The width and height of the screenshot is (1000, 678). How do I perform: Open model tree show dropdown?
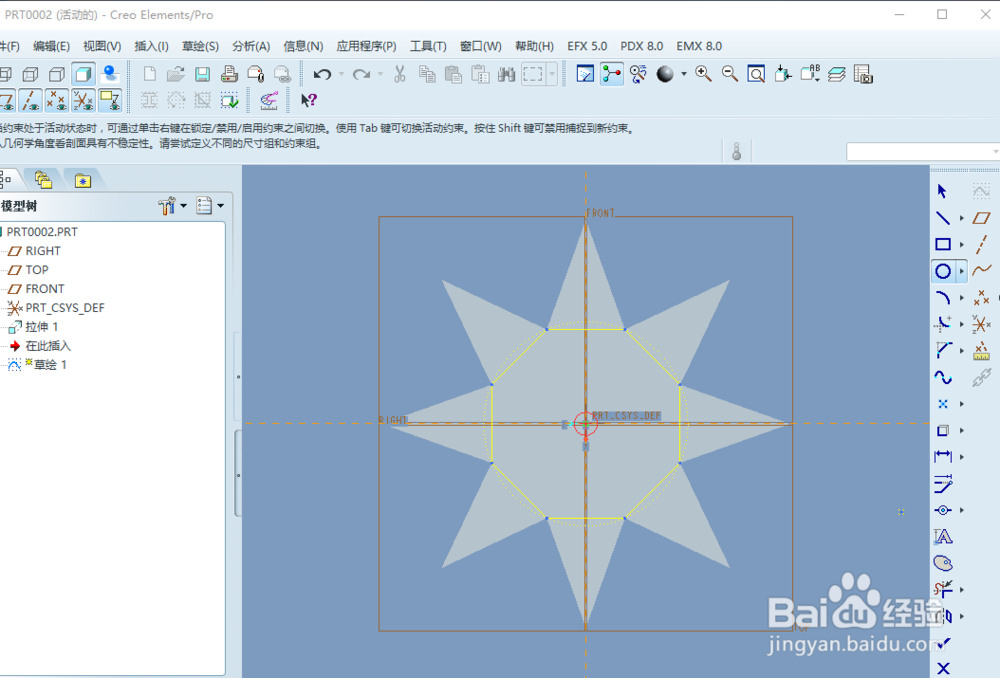[x=210, y=205]
